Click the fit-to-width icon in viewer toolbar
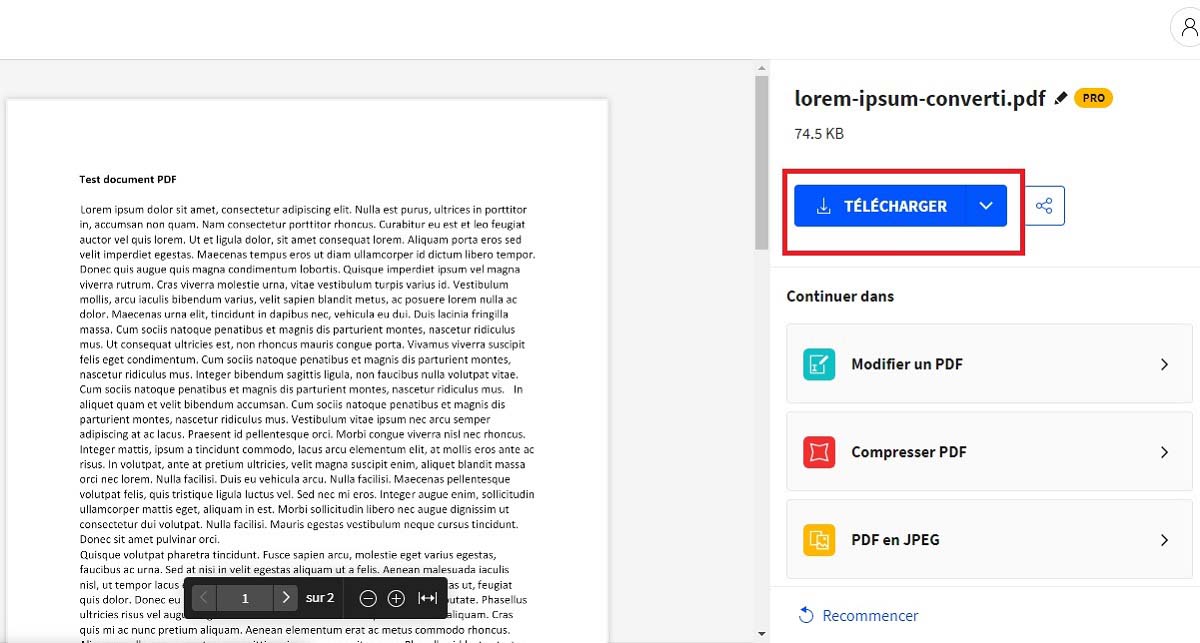Screen dimensions: 1200x643 tap(427, 598)
